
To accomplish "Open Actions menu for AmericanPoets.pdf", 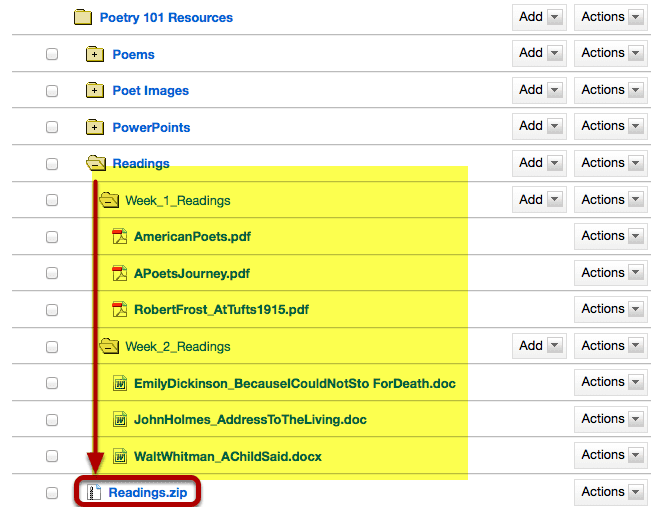I will 611,236.
